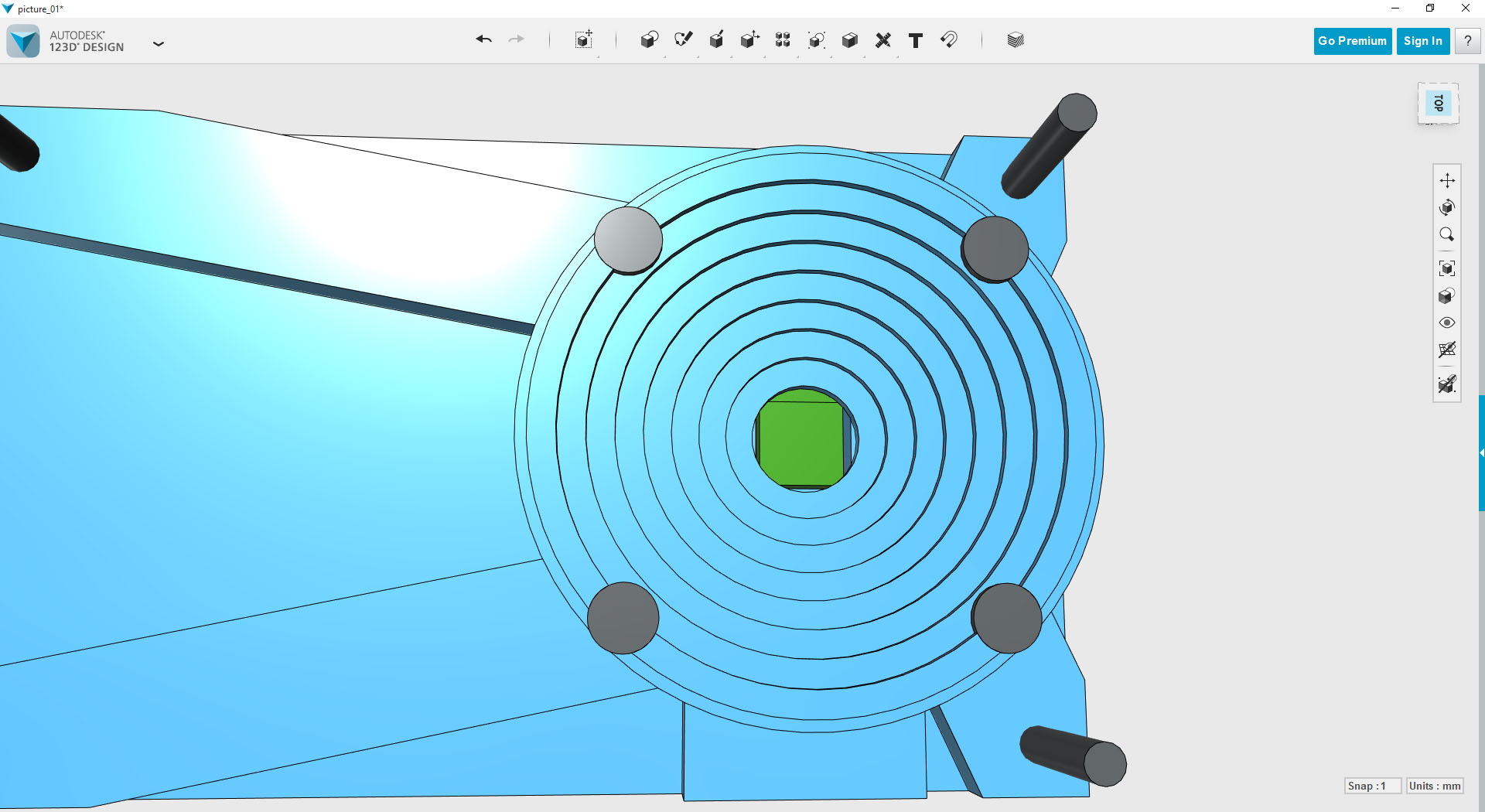Open the Pattern tools menu
The height and width of the screenshot is (812, 1485).
(783, 40)
